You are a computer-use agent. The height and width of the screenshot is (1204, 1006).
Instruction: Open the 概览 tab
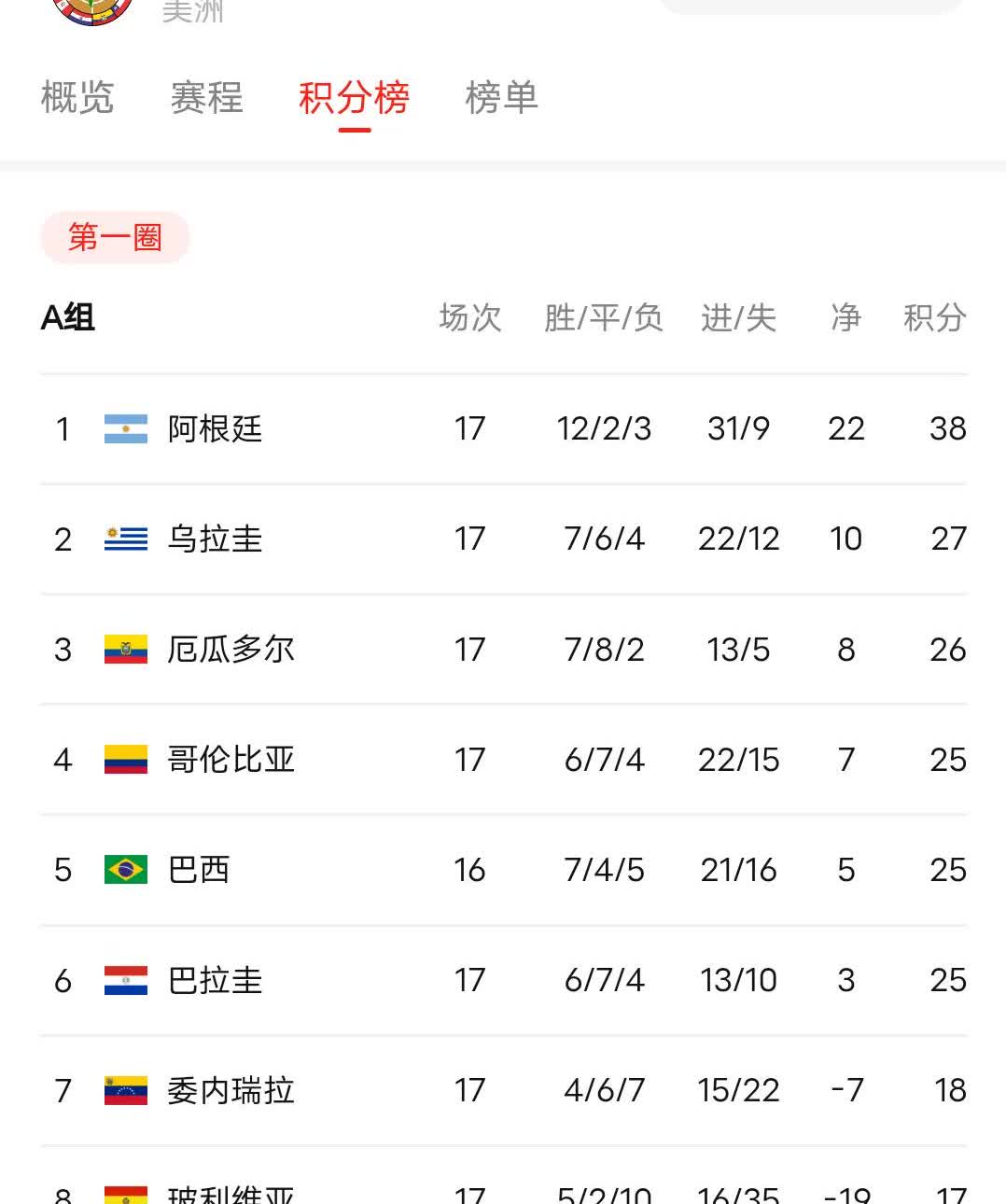(77, 98)
